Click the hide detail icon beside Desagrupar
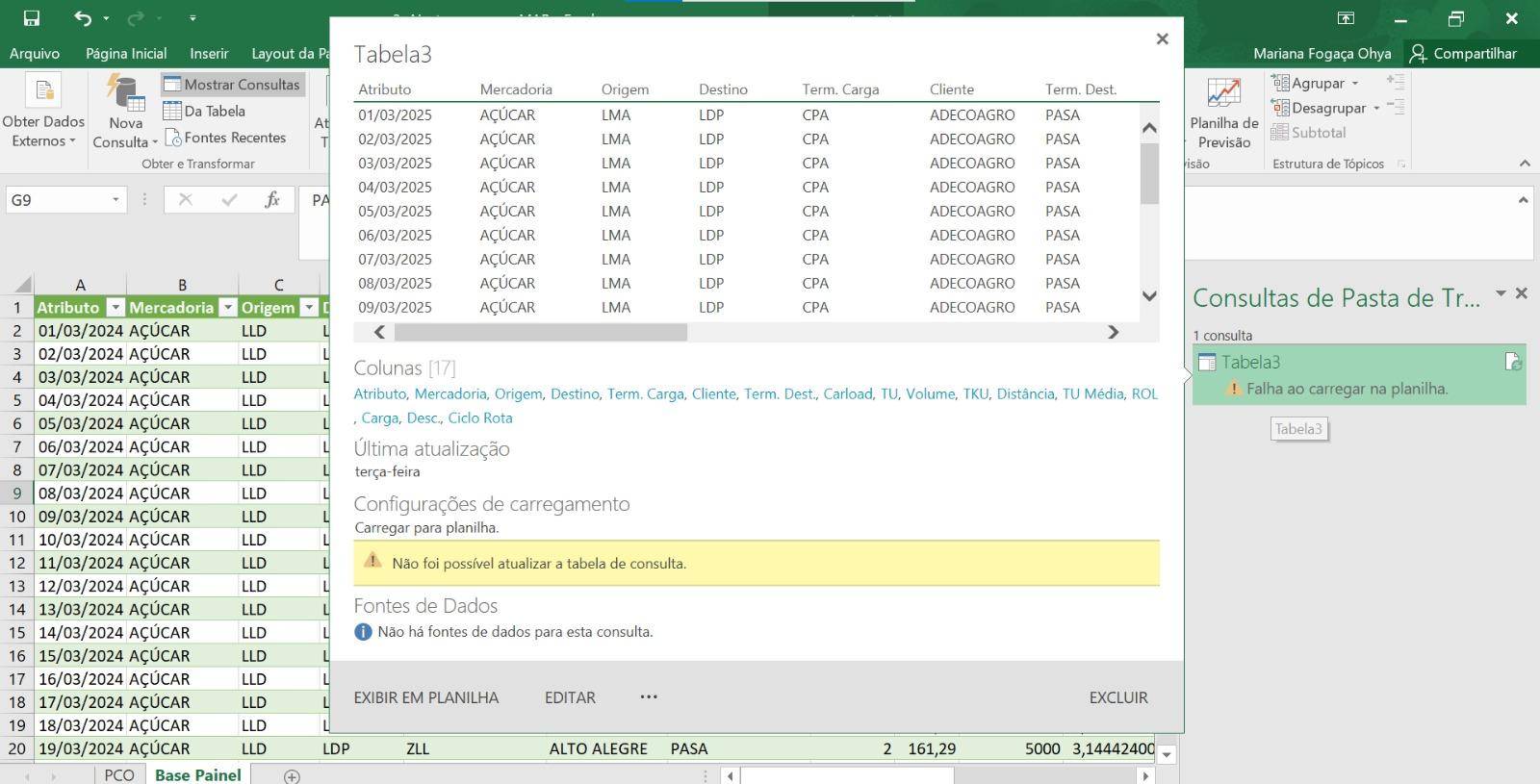 tap(1396, 107)
